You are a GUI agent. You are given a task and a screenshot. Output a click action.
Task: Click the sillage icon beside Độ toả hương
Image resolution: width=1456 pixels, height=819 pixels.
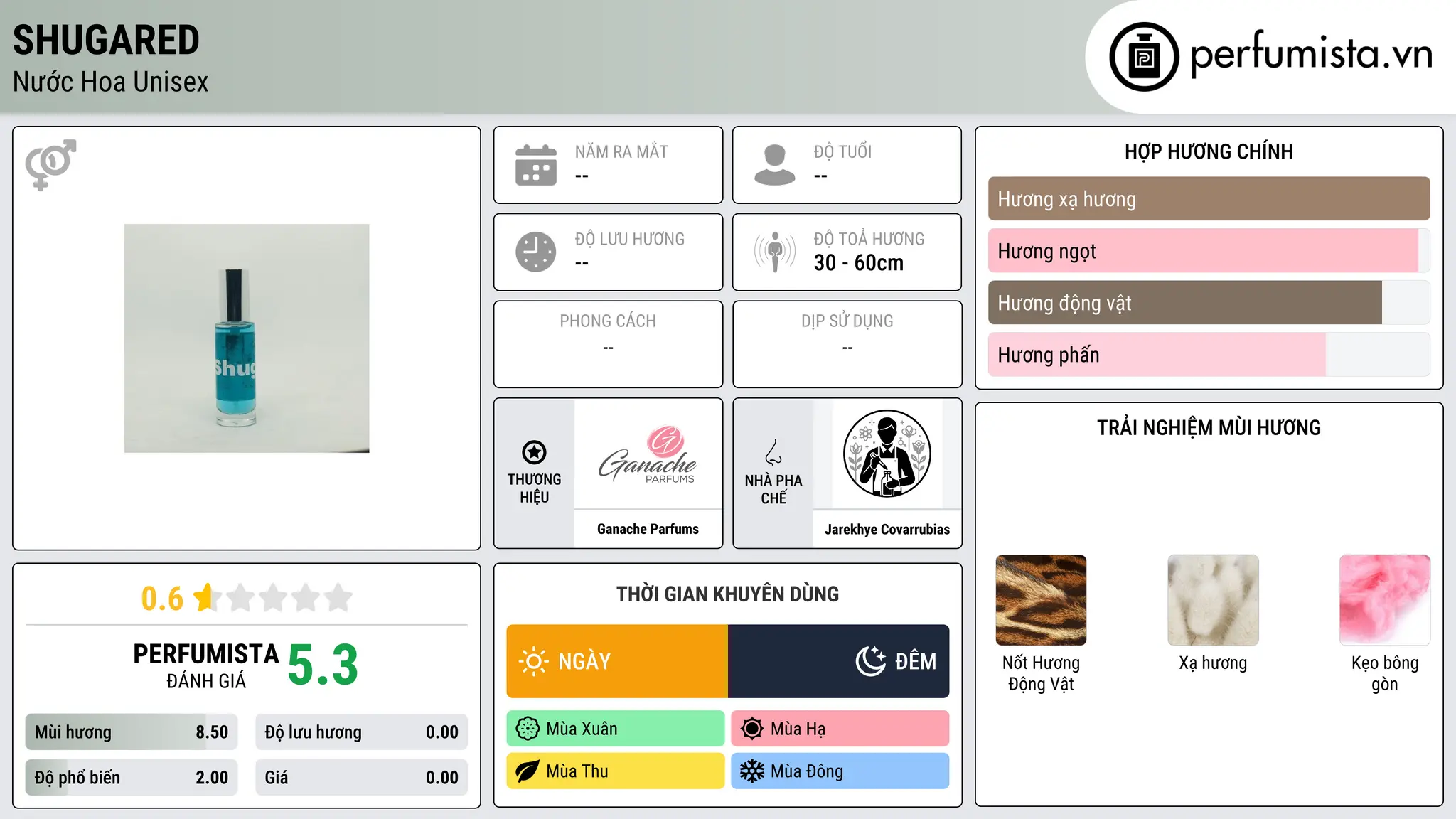click(x=775, y=252)
